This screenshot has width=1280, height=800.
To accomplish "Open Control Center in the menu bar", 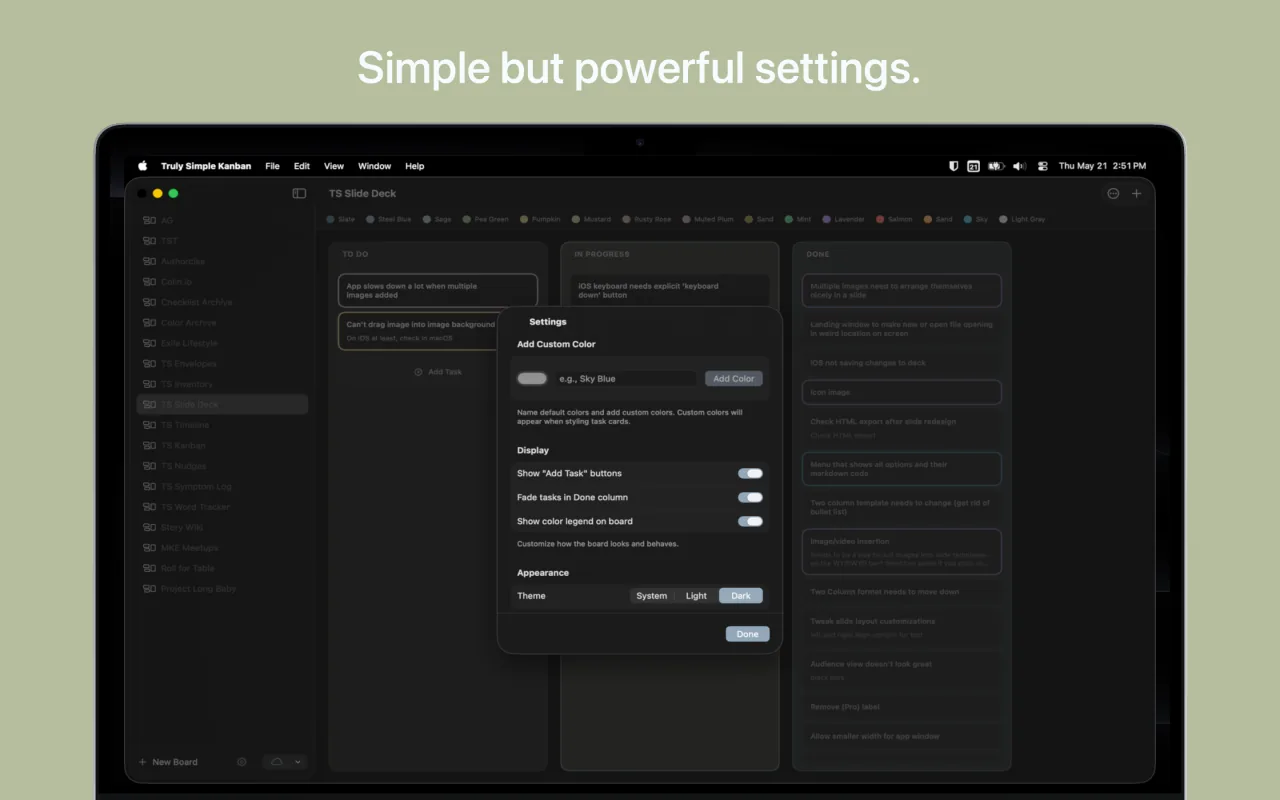I will (x=1042, y=166).
